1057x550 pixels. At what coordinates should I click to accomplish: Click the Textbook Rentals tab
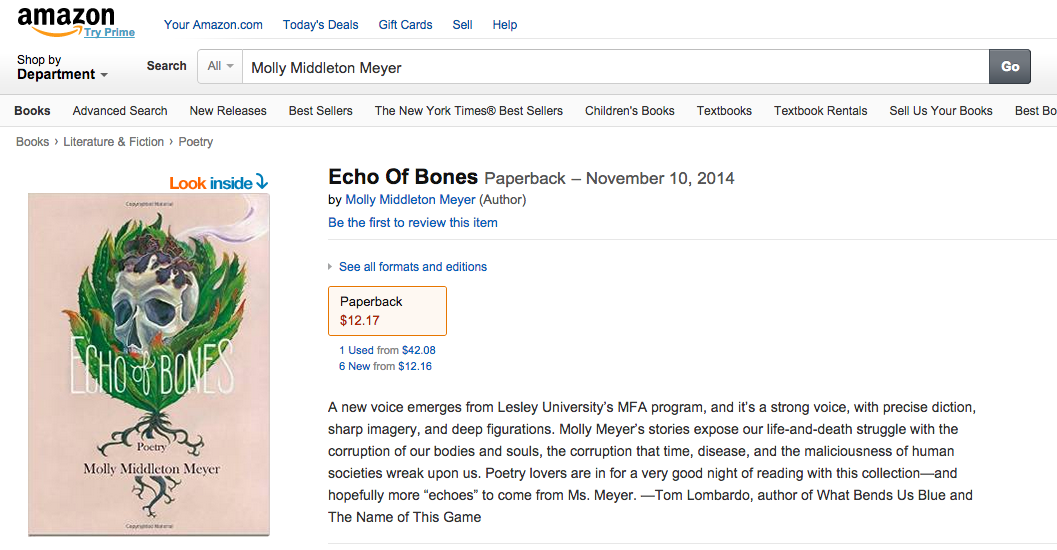820,111
